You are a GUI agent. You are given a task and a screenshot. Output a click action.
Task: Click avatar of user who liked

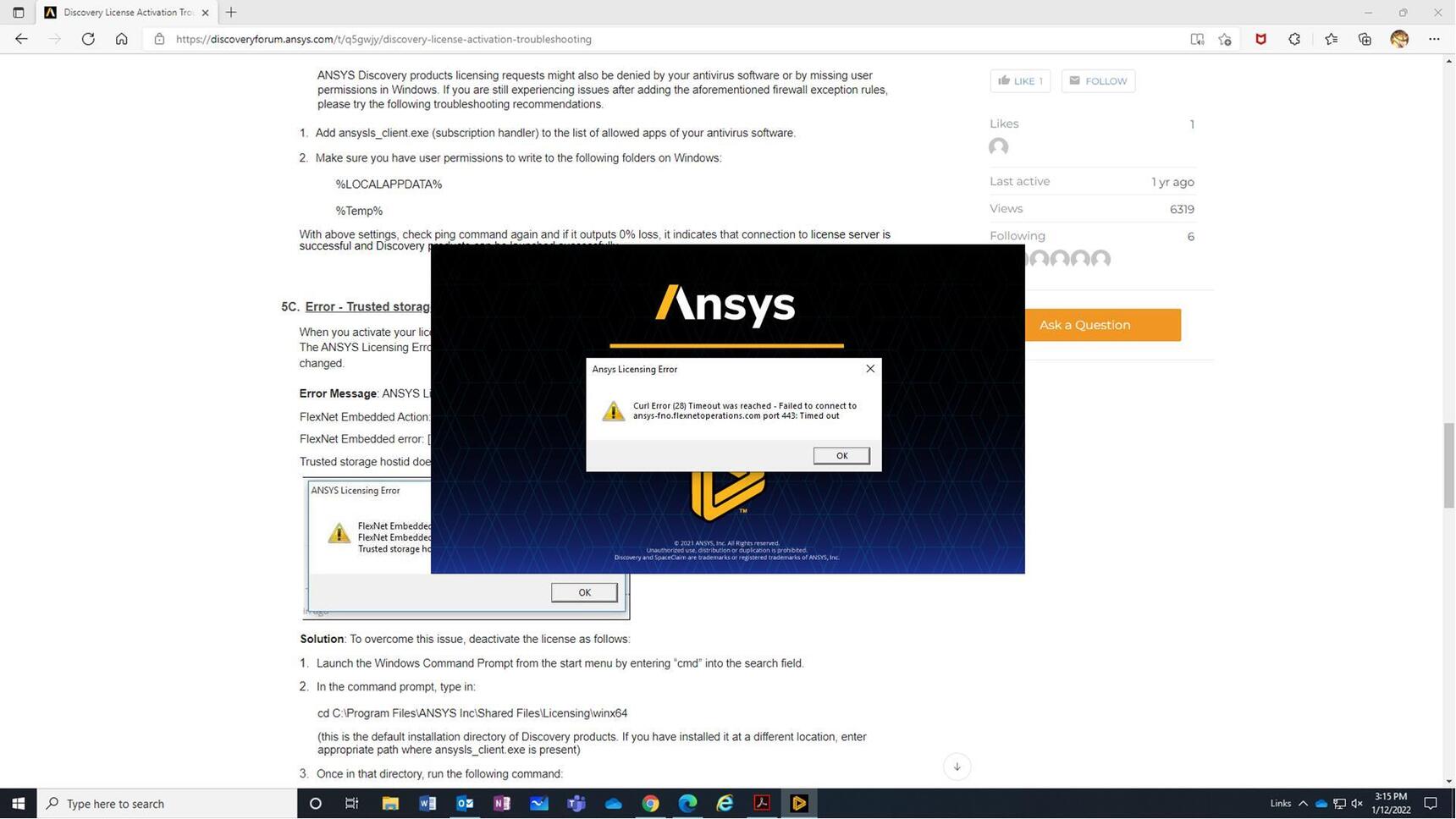[999, 147]
